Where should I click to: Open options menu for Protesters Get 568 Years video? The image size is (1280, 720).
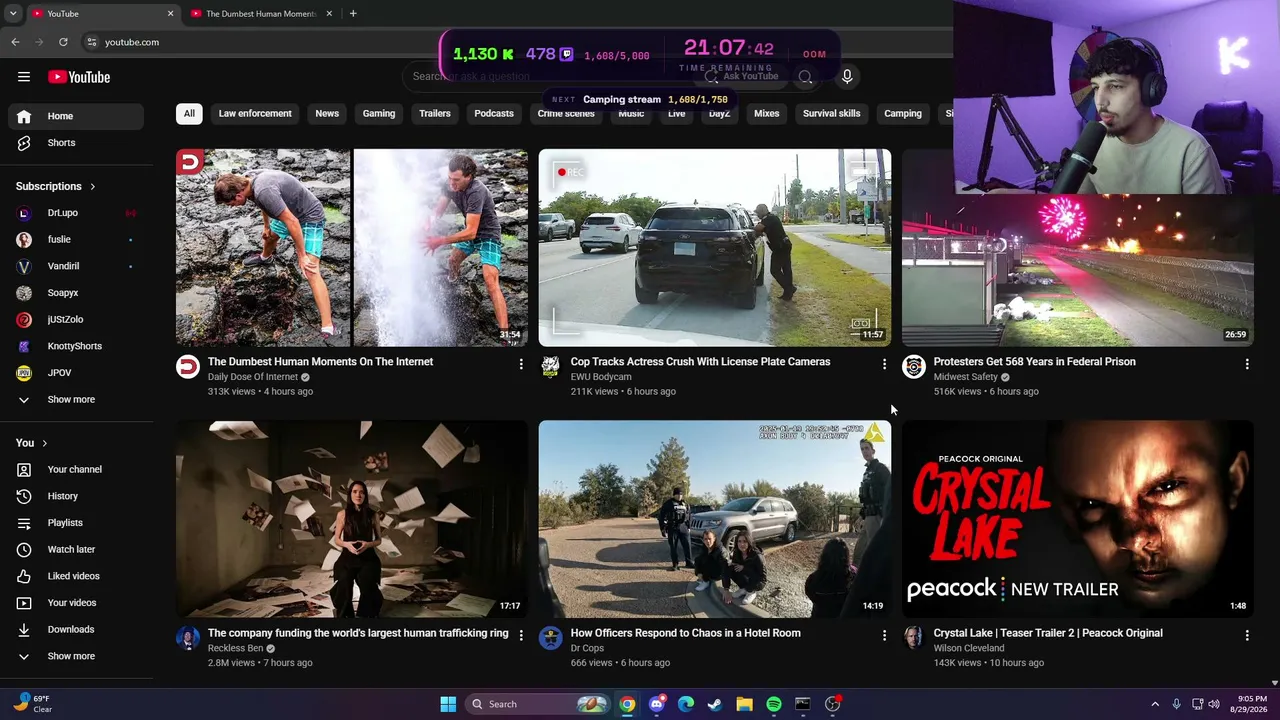click(x=1247, y=365)
